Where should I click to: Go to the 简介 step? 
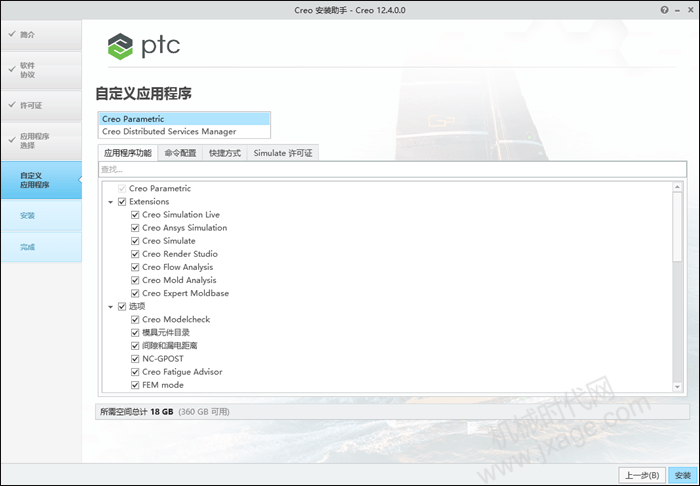click(41, 34)
